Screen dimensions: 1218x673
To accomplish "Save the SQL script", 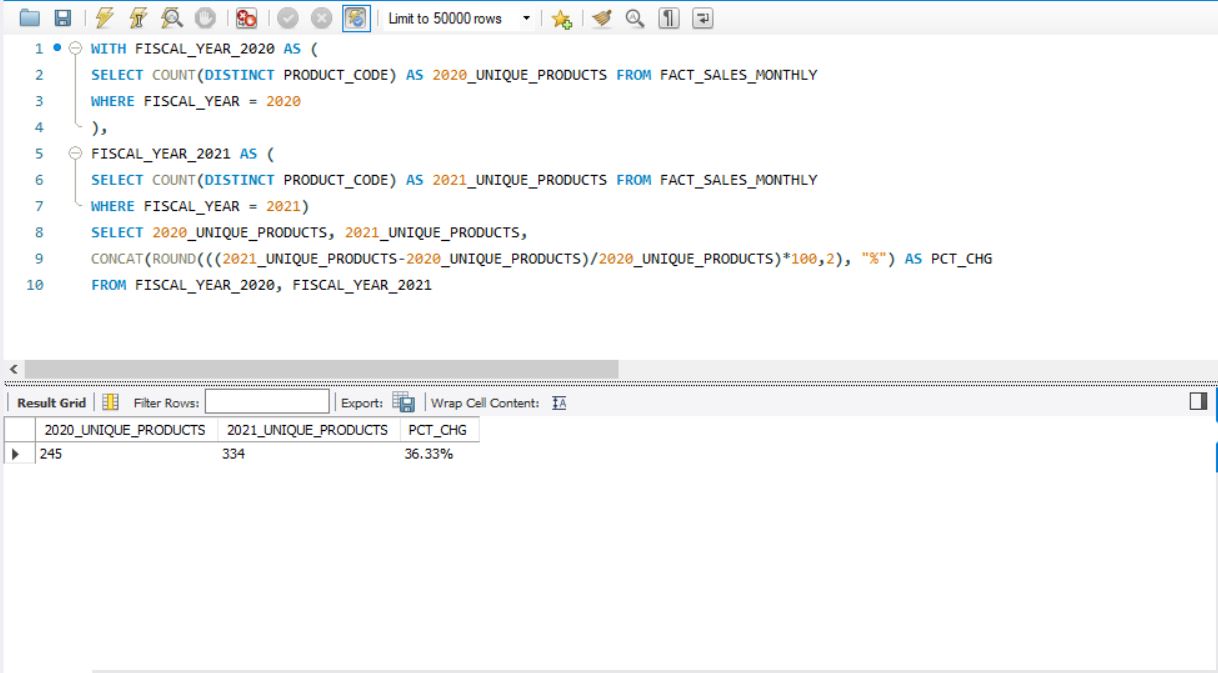I will point(61,17).
